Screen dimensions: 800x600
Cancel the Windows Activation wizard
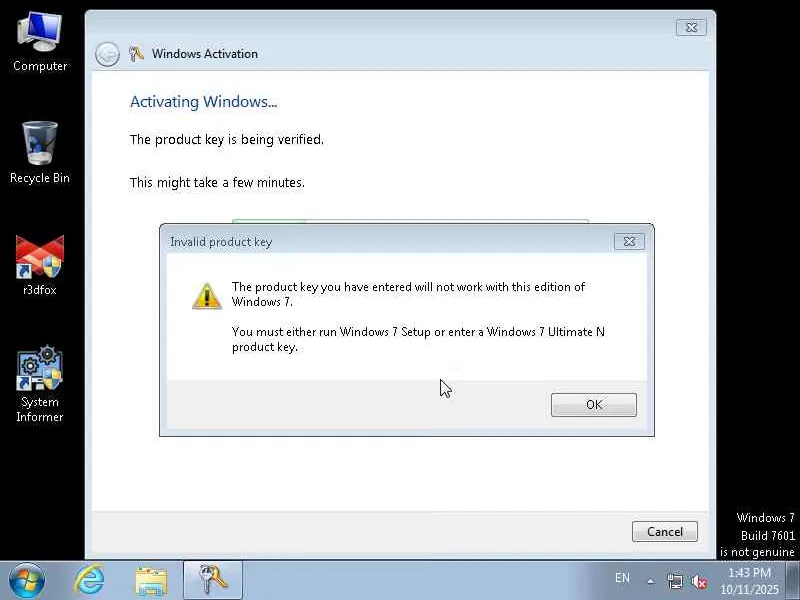click(x=664, y=532)
